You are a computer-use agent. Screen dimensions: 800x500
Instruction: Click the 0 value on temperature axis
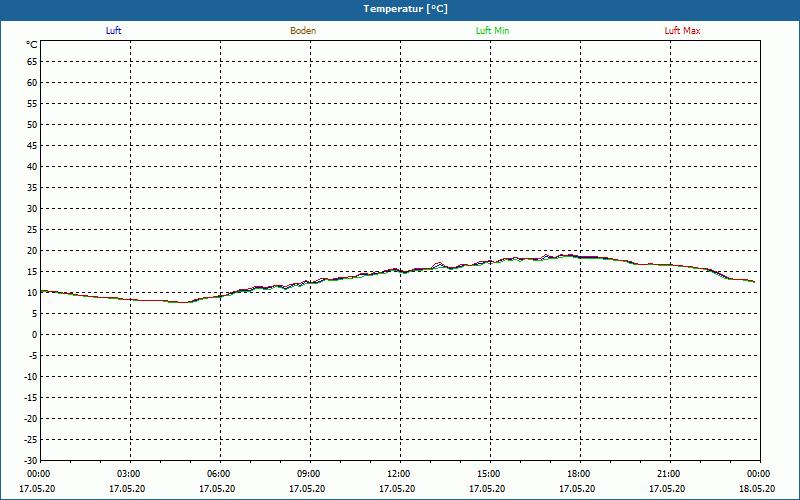[x=35, y=335]
